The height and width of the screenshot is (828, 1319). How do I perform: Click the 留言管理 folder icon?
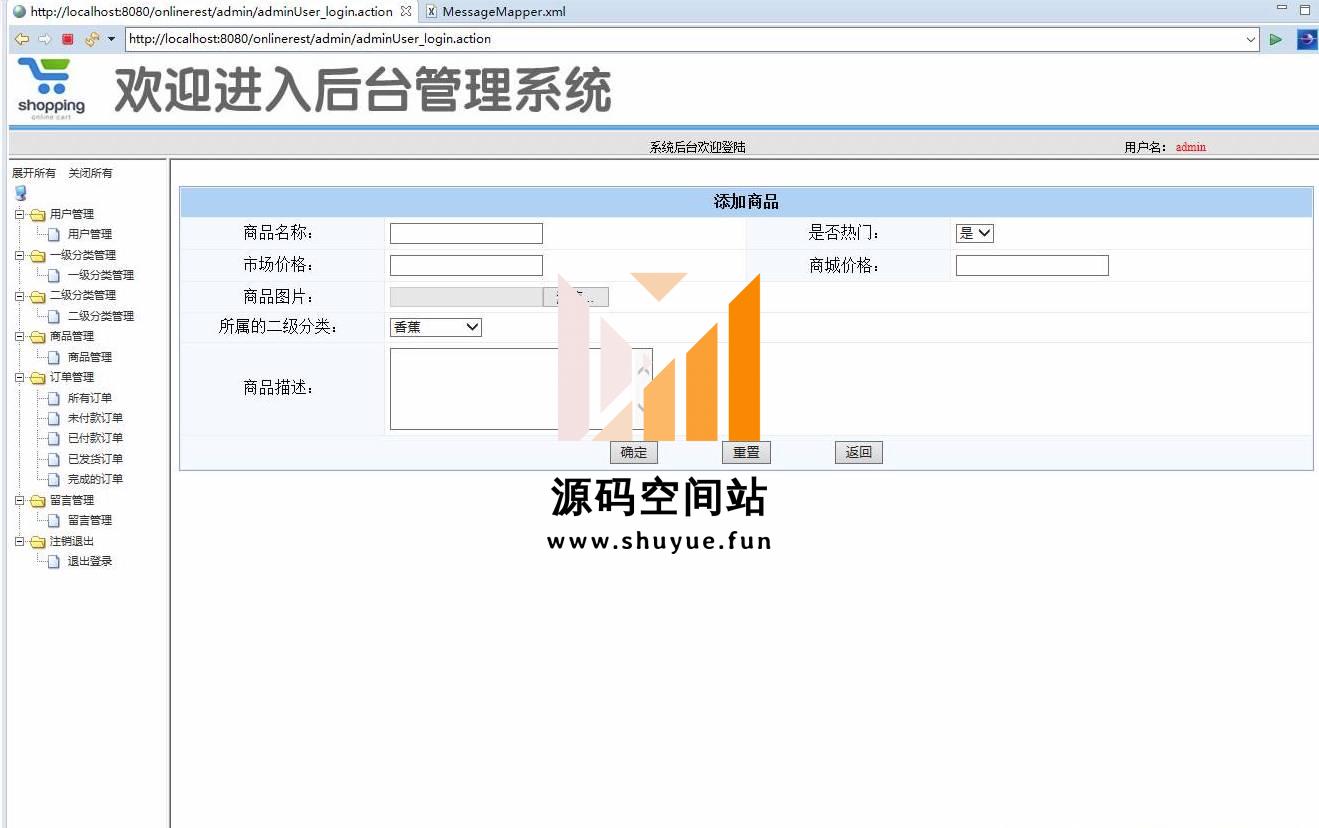click(38, 500)
